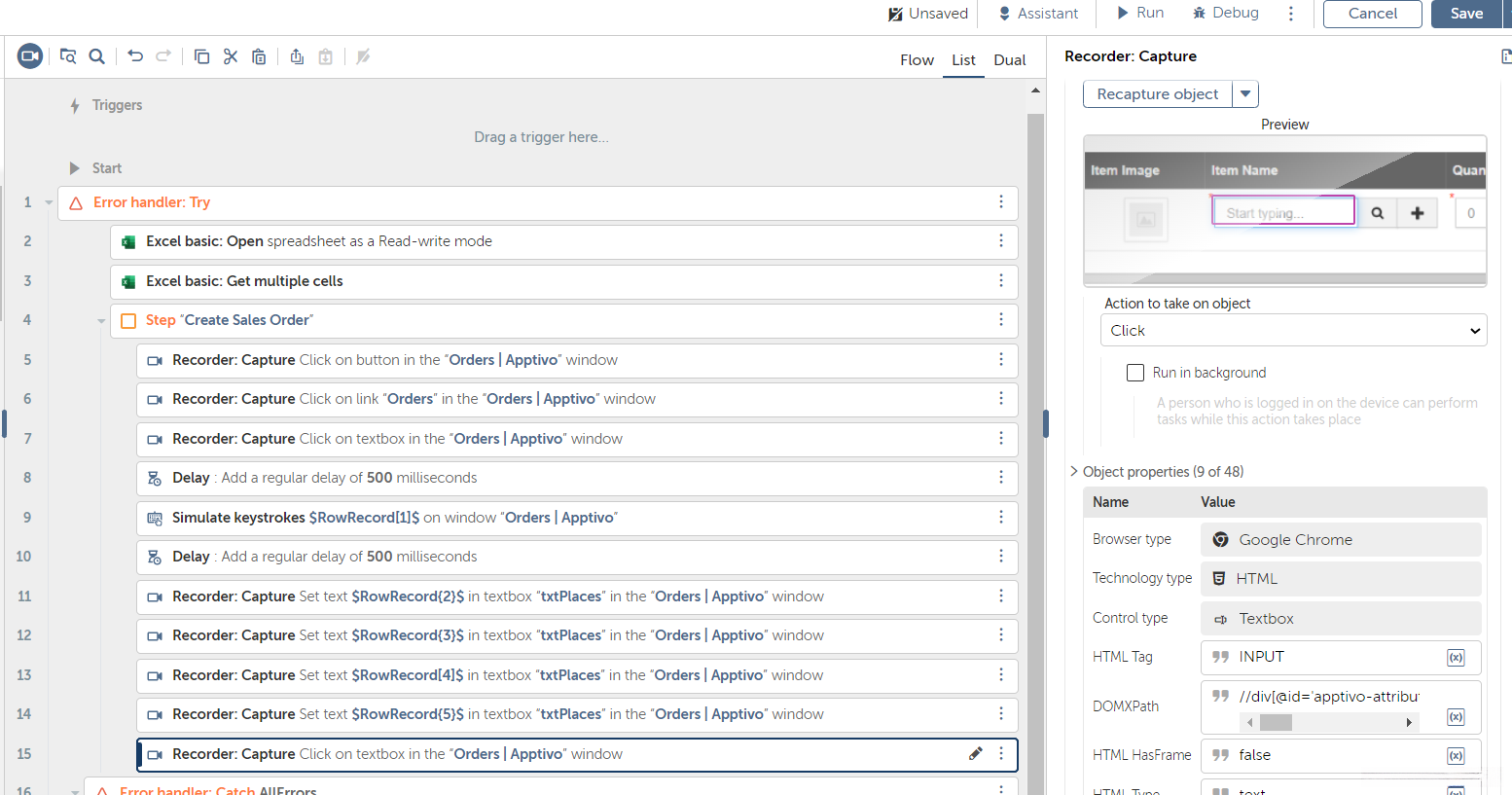
Task: Copy the selected action with the copy icon
Action: [x=201, y=56]
